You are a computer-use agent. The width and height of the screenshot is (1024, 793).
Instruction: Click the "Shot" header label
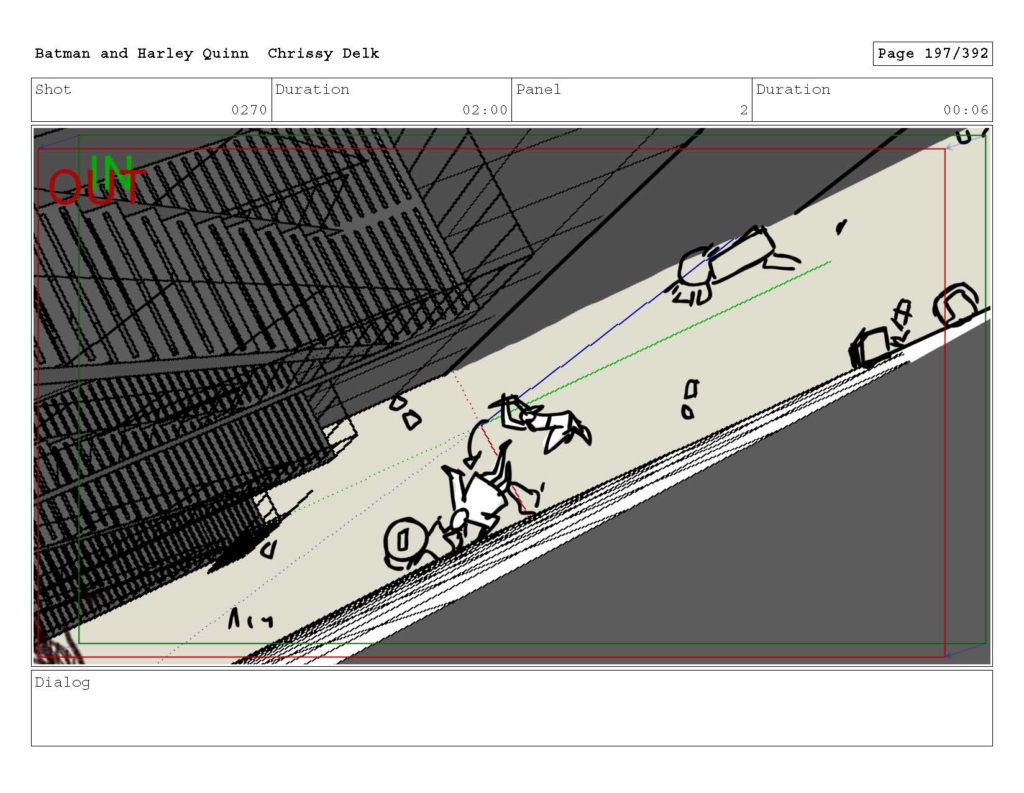53,89
